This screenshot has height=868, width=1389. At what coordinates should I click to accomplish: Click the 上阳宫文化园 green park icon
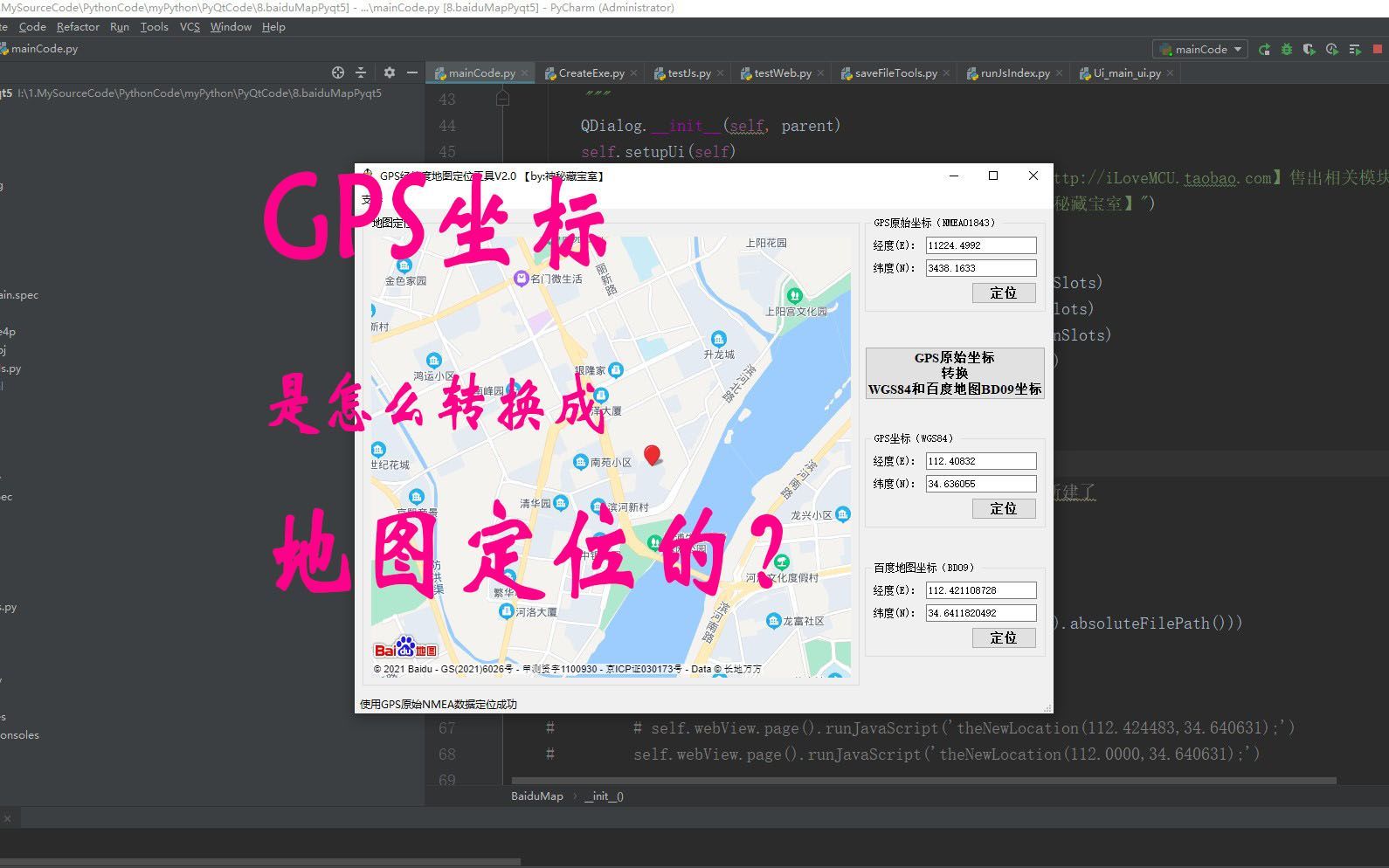pyautogui.click(x=794, y=295)
